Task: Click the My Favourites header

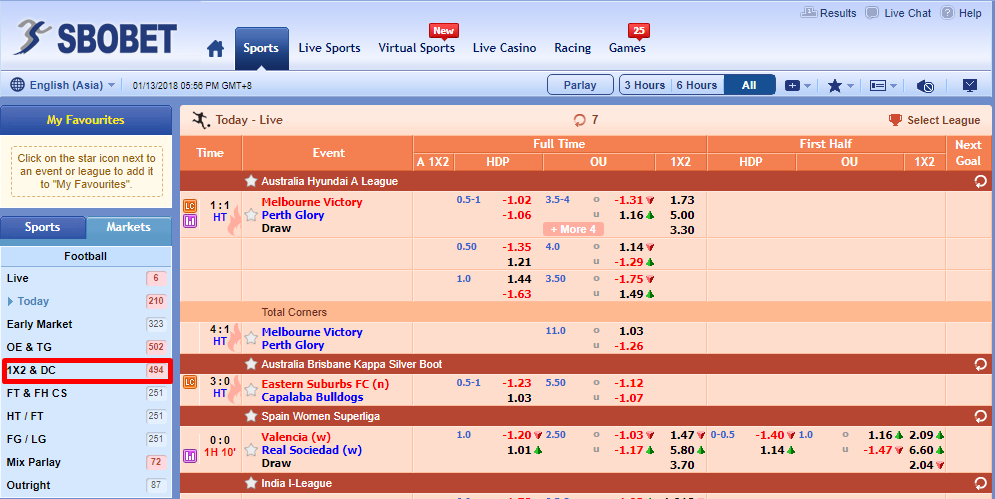Action: (x=86, y=120)
